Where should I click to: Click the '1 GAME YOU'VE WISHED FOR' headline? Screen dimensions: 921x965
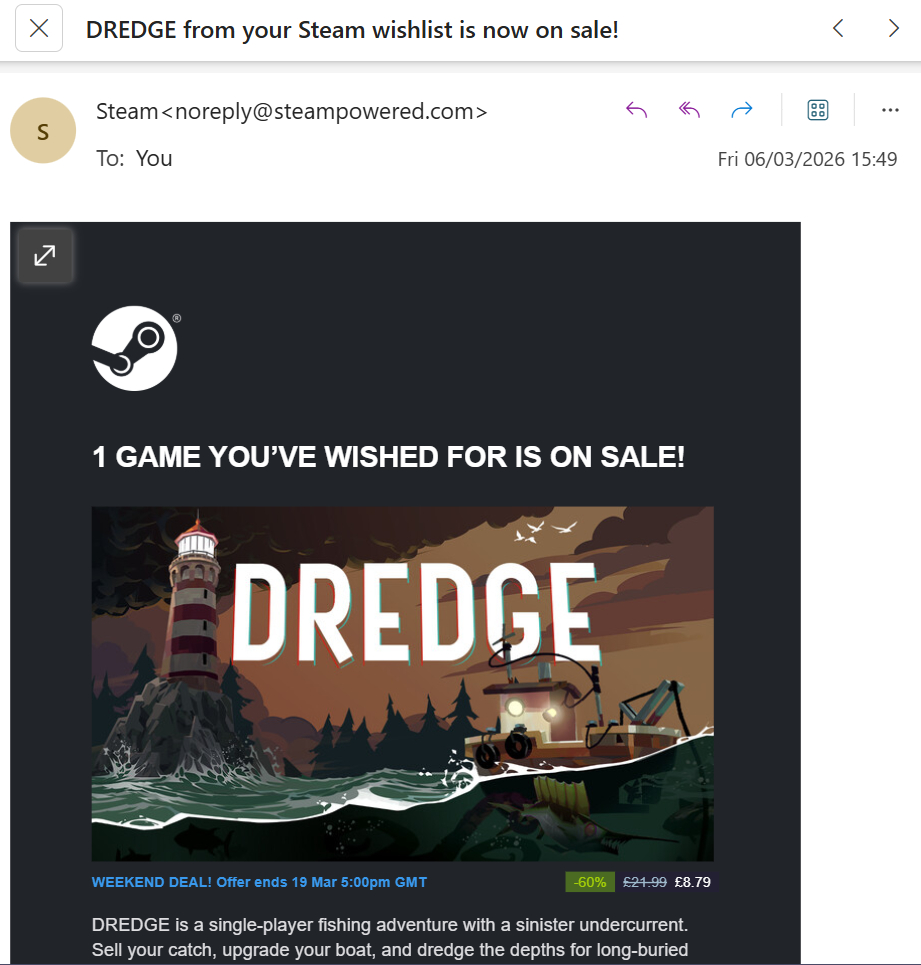click(x=388, y=457)
